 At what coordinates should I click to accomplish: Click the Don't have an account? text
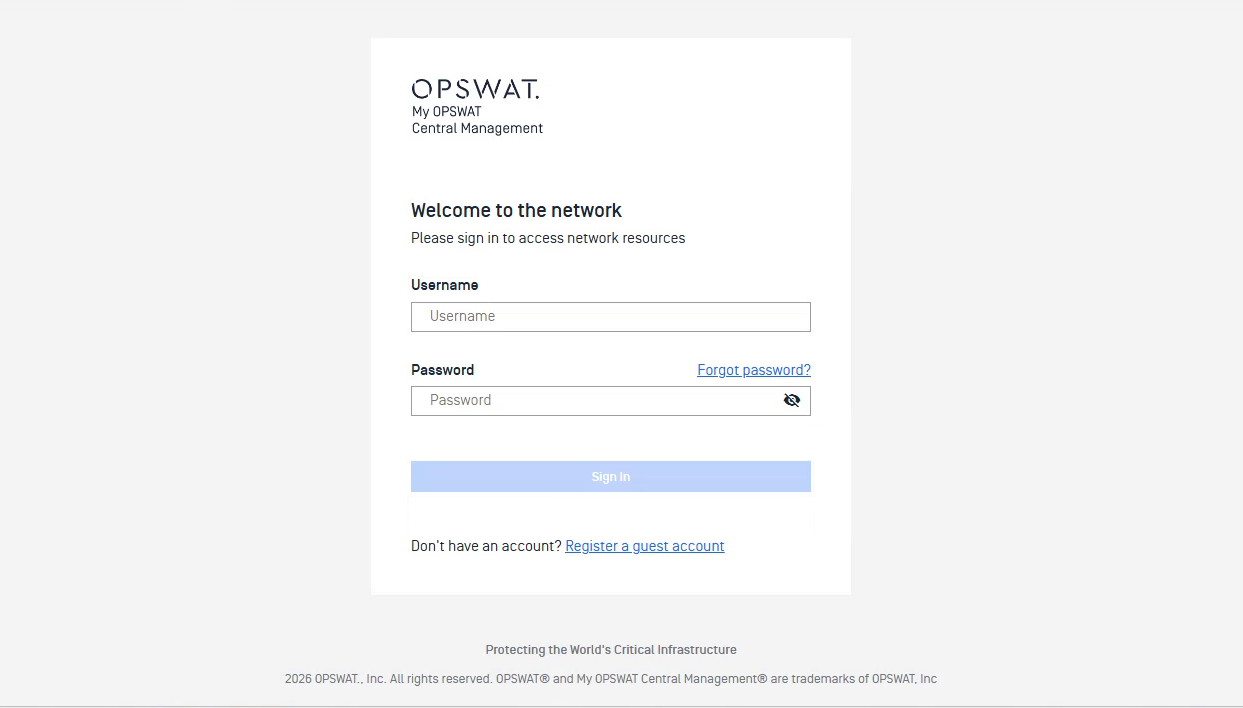tap(486, 546)
